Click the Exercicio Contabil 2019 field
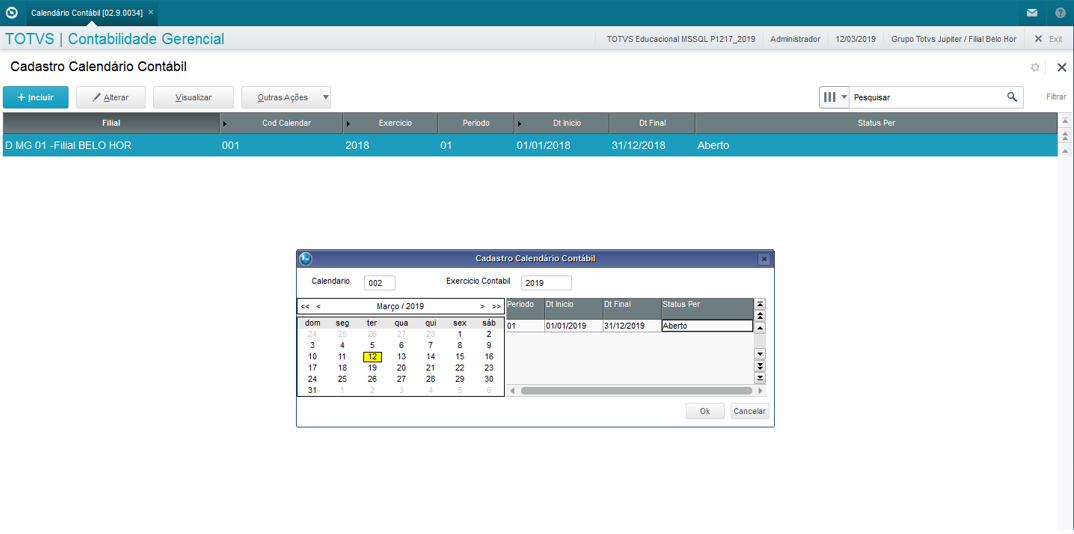The height and width of the screenshot is (534, 1074). coord(547,283)
